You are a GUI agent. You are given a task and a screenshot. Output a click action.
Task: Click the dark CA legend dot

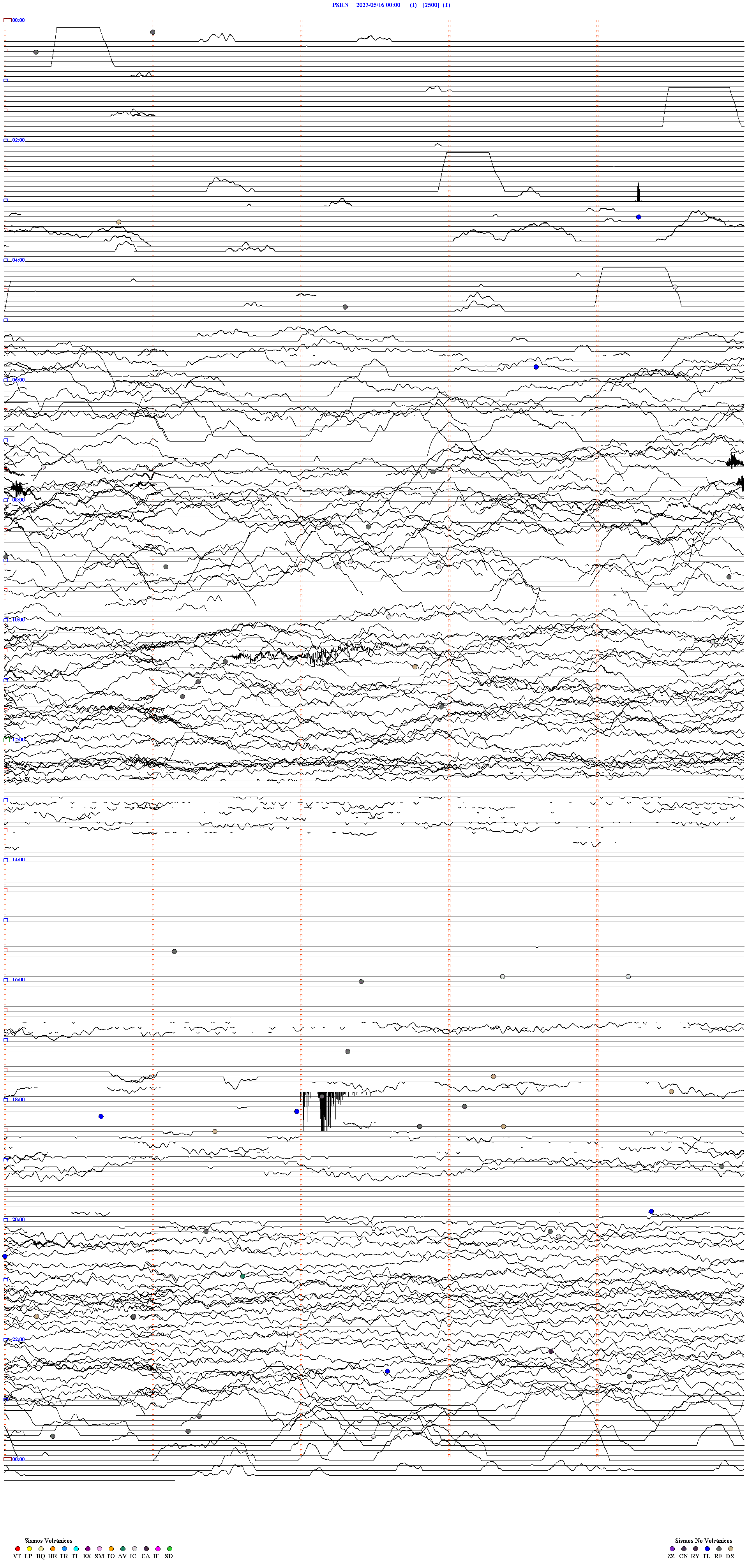146,1549
